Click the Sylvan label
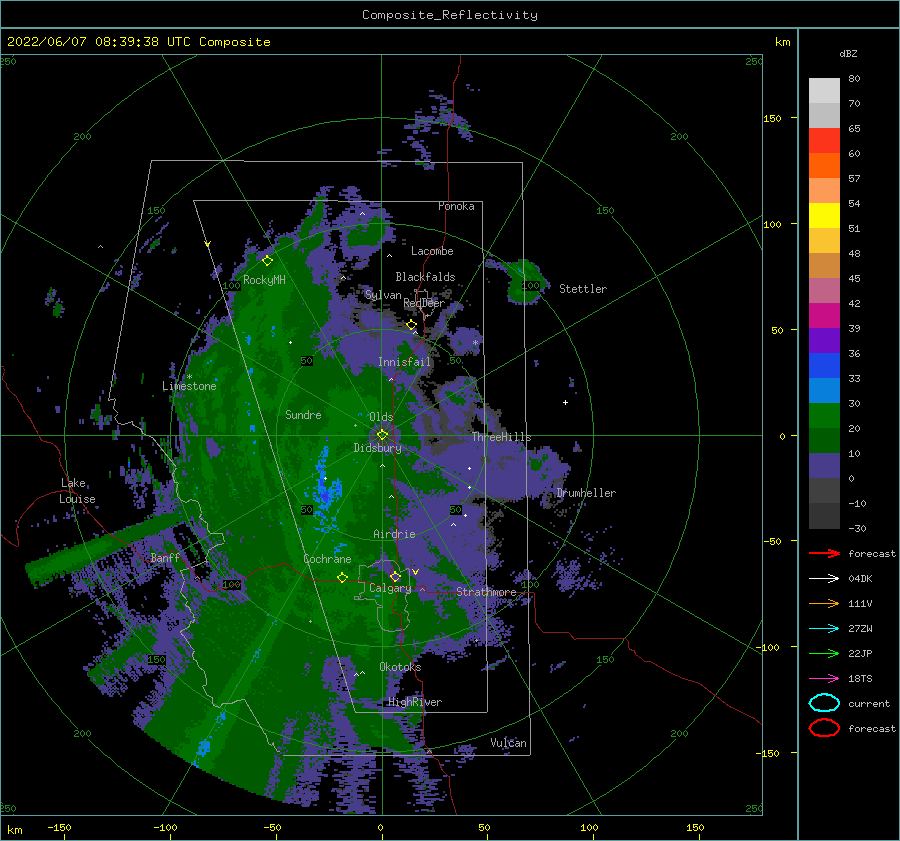Image resolution: width=900 pixels, height=841 pixels. click(383, 295)
